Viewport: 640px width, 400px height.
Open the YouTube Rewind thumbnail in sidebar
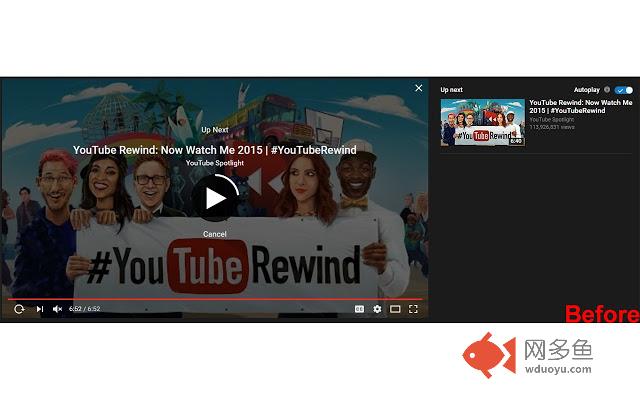coord(482,122)
